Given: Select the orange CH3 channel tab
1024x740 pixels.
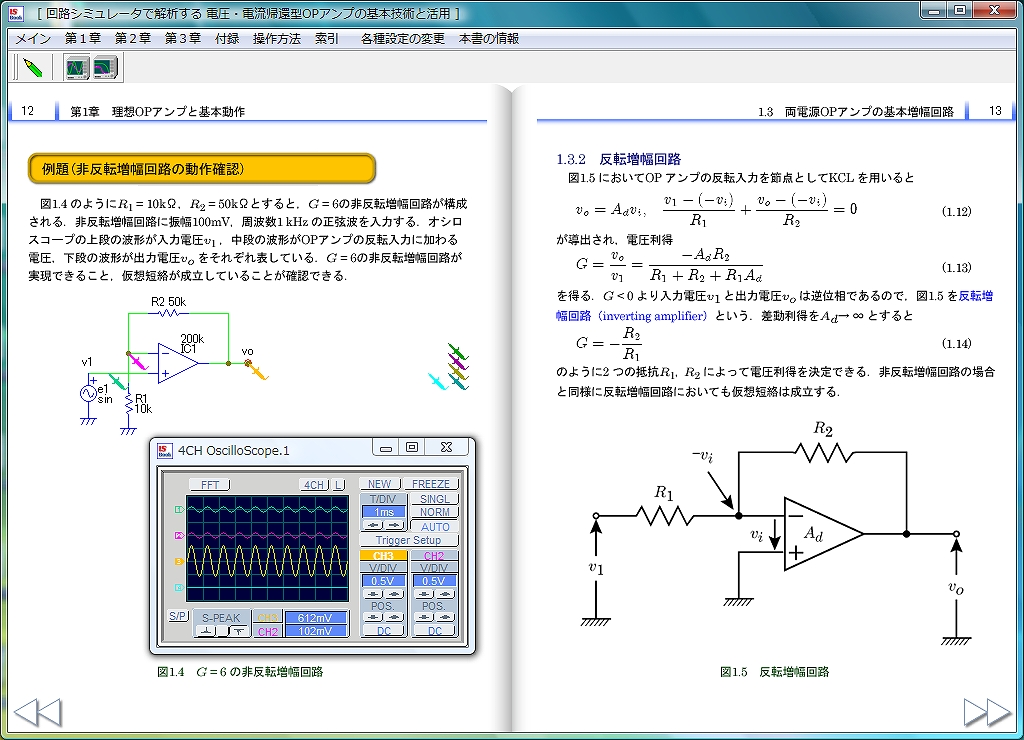Looking at the screenshot, I should point(383,555).
